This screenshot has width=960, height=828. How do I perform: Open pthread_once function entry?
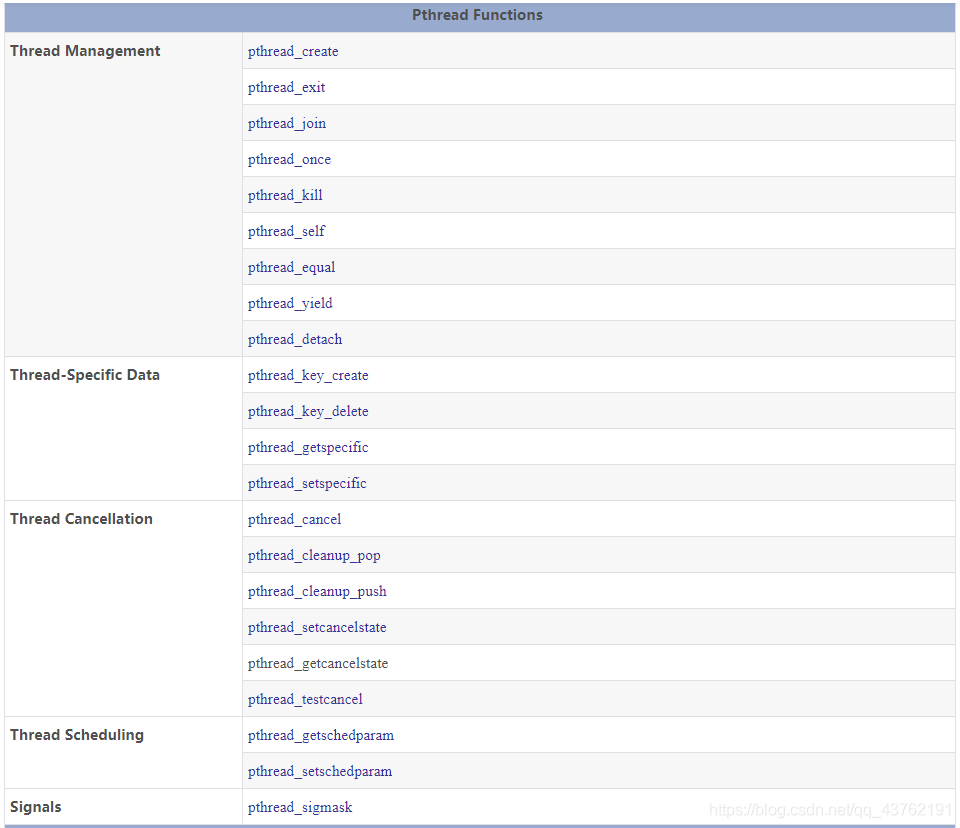coord(289,160)
